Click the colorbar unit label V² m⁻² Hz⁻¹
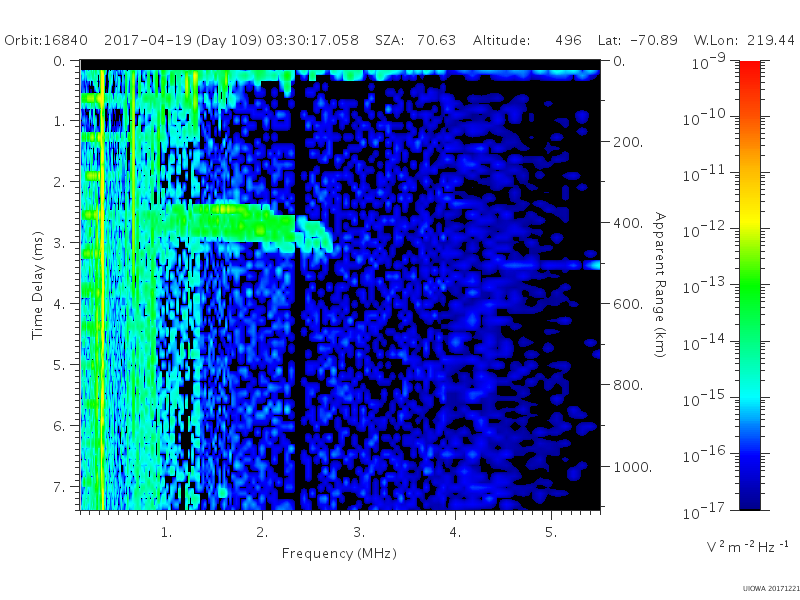800x600 pixels. point(747,546)
